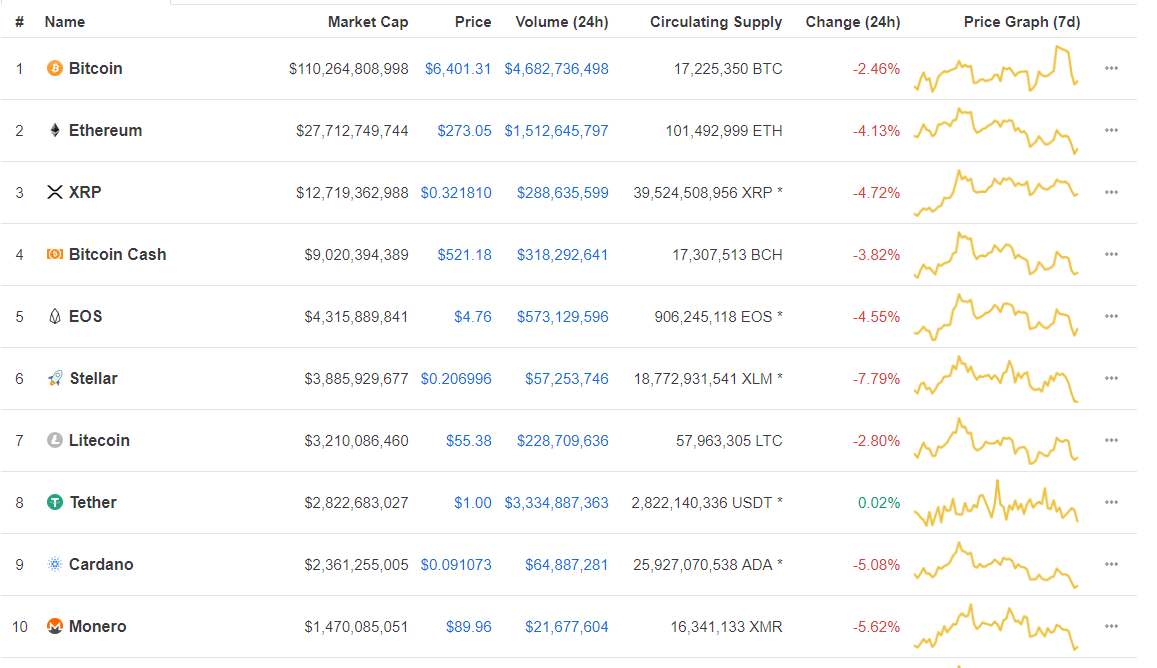The image size is (1157, 668).
Task: Open the Litecoin name link
Action: click(x=99, y=440)
